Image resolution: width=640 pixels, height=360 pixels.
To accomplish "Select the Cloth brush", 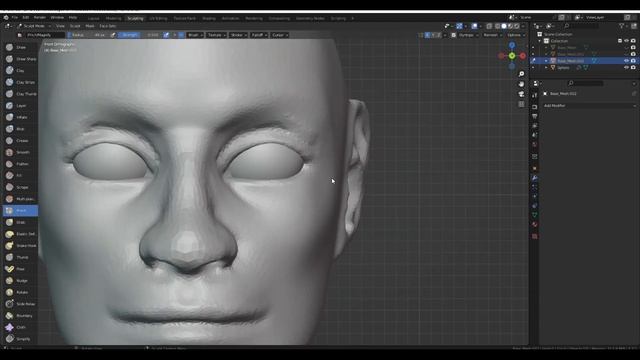I will click(20, 327).
